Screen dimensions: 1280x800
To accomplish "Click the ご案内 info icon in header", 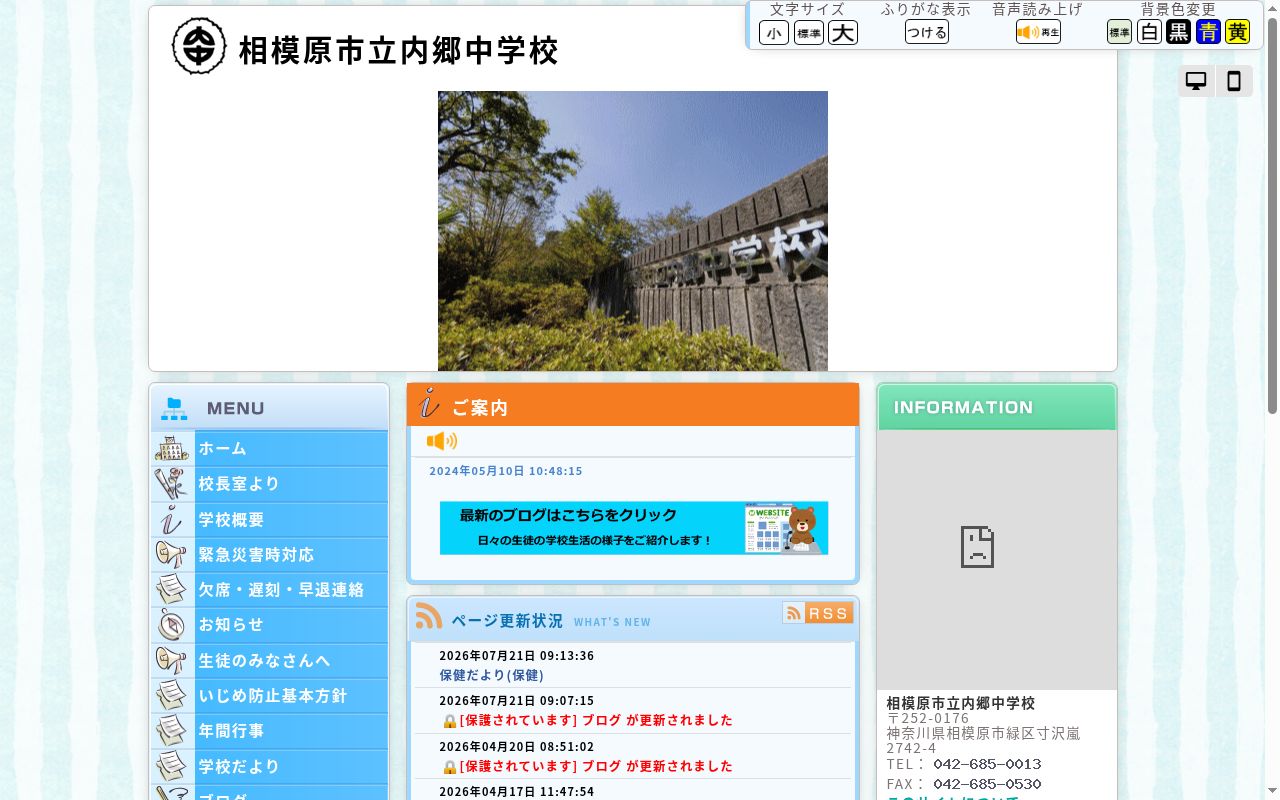I will point(429,404).
